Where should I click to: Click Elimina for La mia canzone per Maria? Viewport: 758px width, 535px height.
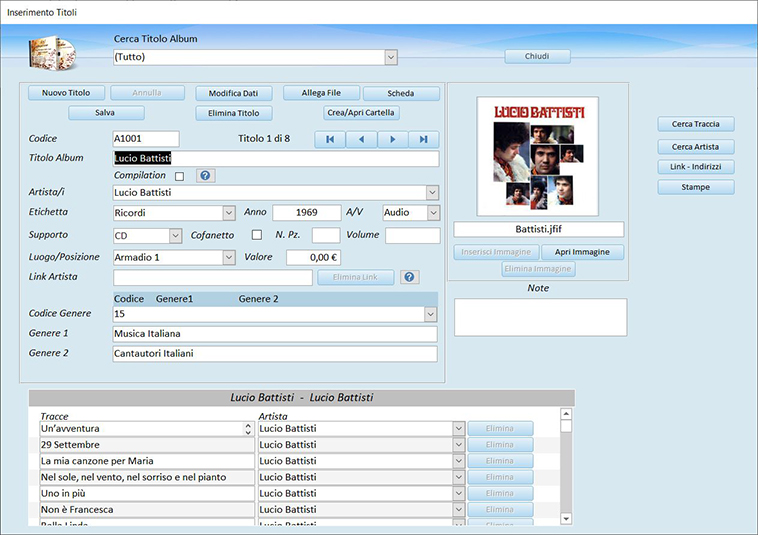(x=500, y=461)
